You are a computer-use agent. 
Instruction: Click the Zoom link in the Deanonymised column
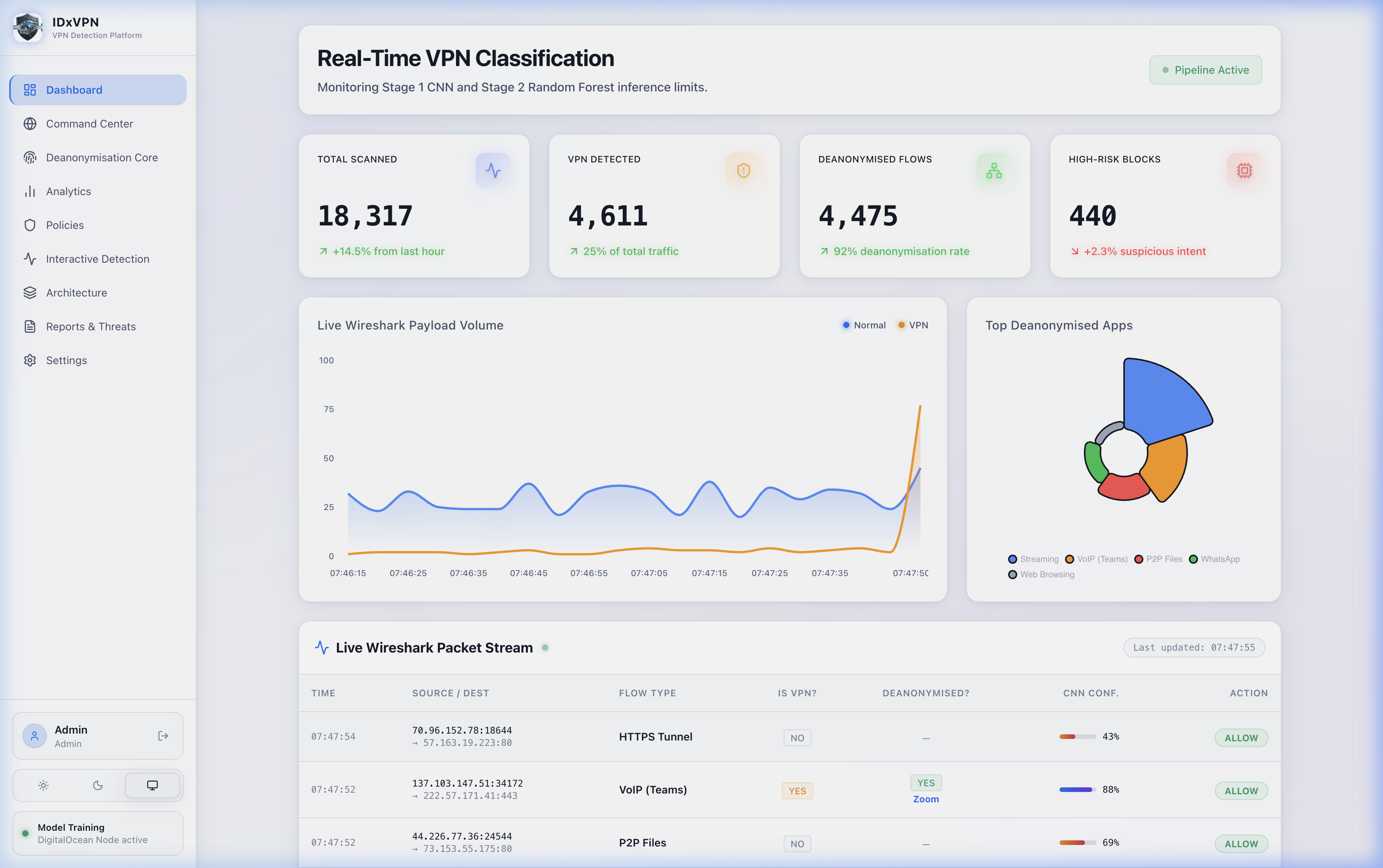click(925, 799)
